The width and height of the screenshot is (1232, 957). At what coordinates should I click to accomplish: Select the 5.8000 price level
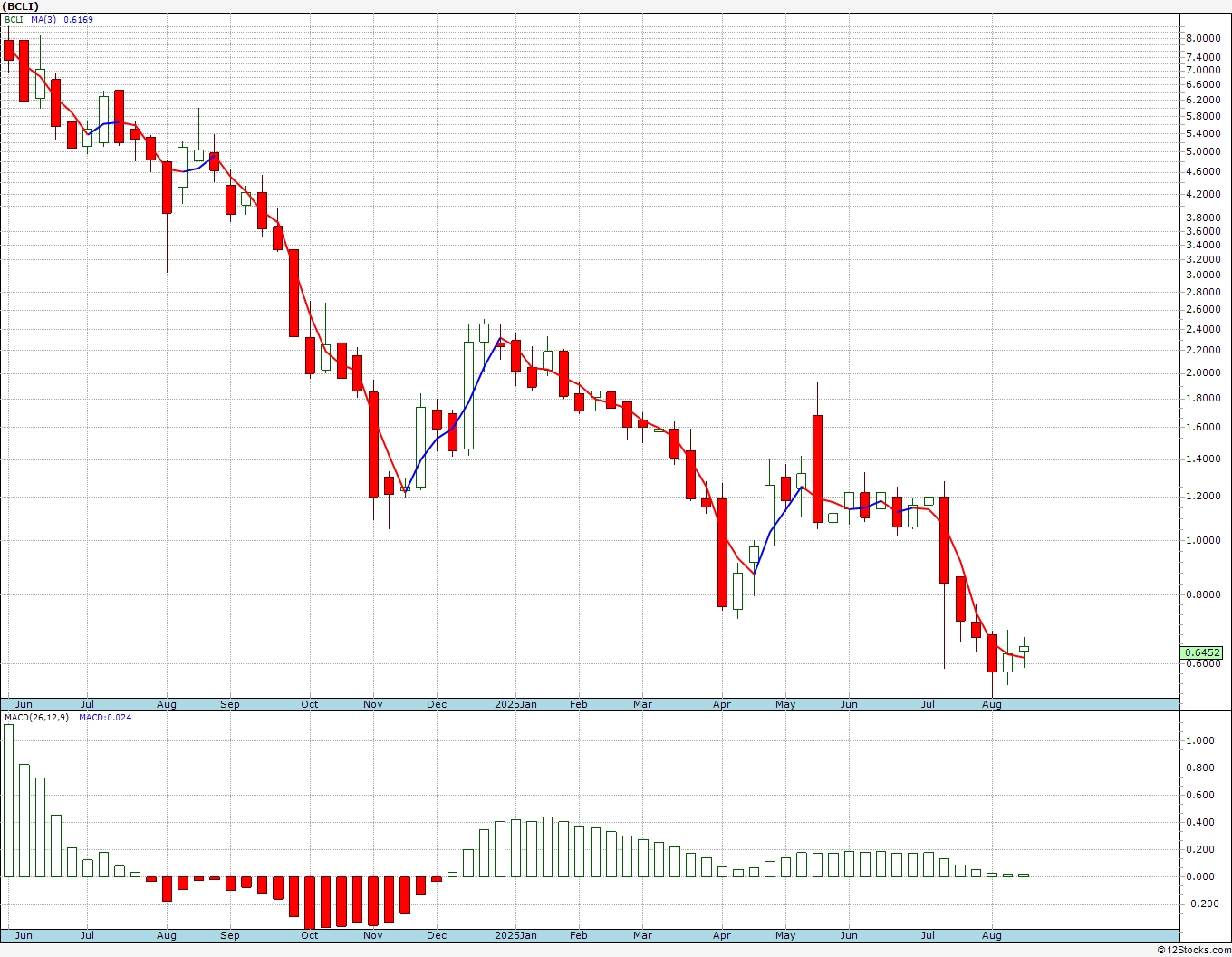pyautogui.click(x=1203, y=117)
